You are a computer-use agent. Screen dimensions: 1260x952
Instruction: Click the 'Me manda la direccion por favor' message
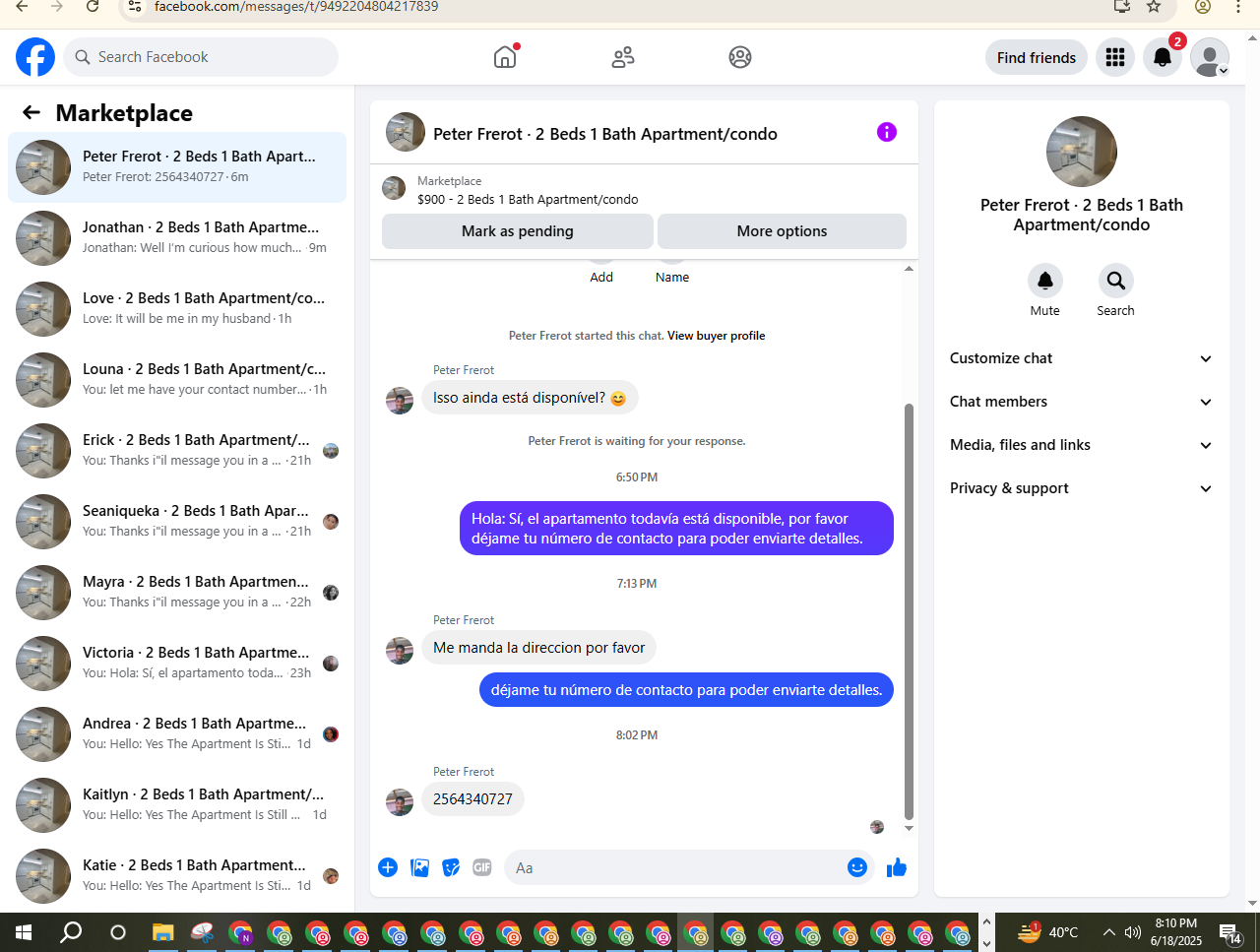click(538, 648)
